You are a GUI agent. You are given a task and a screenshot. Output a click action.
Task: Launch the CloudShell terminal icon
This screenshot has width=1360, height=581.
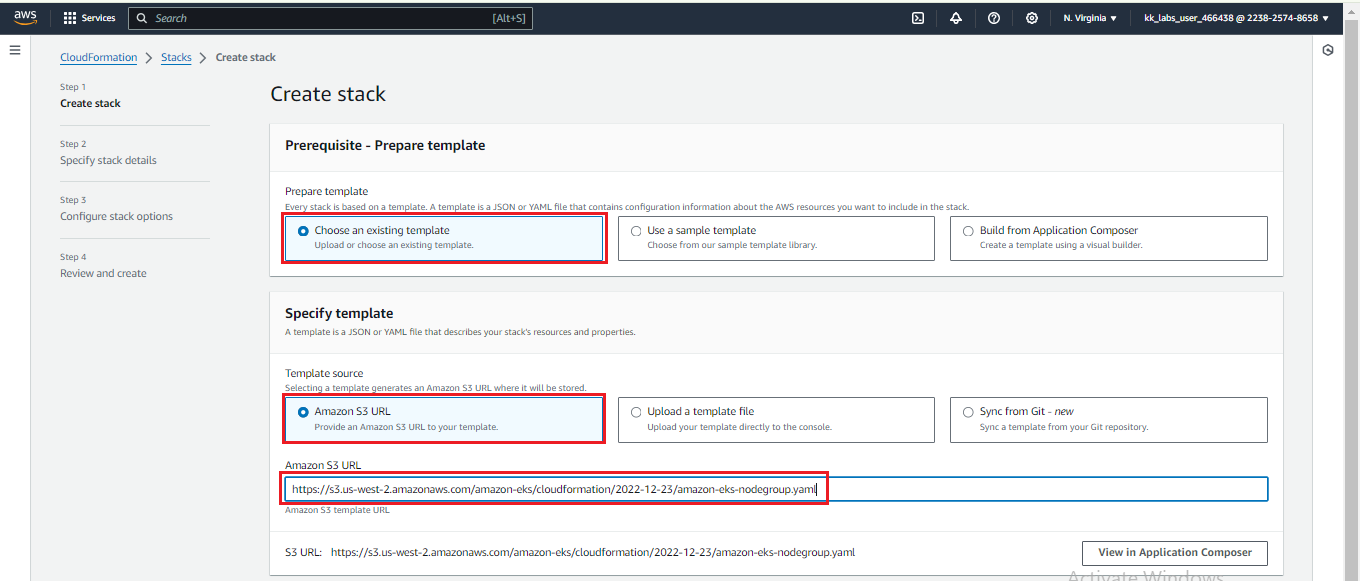pyautogui.click(x=918, y=18)
